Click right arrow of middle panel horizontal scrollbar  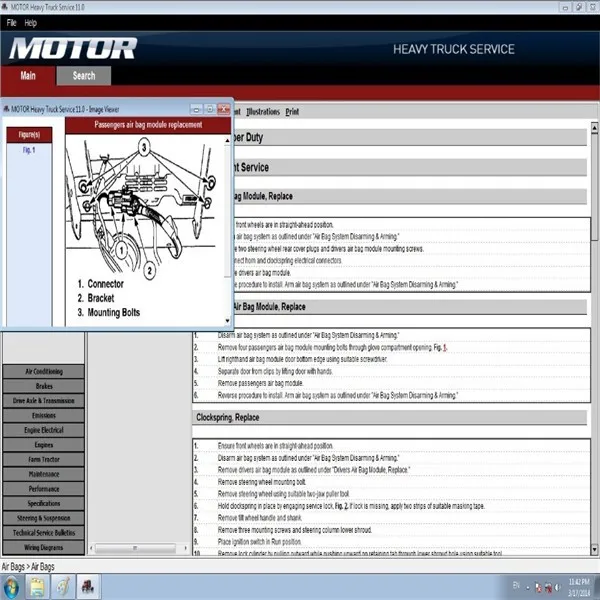[x=186, y=548]
